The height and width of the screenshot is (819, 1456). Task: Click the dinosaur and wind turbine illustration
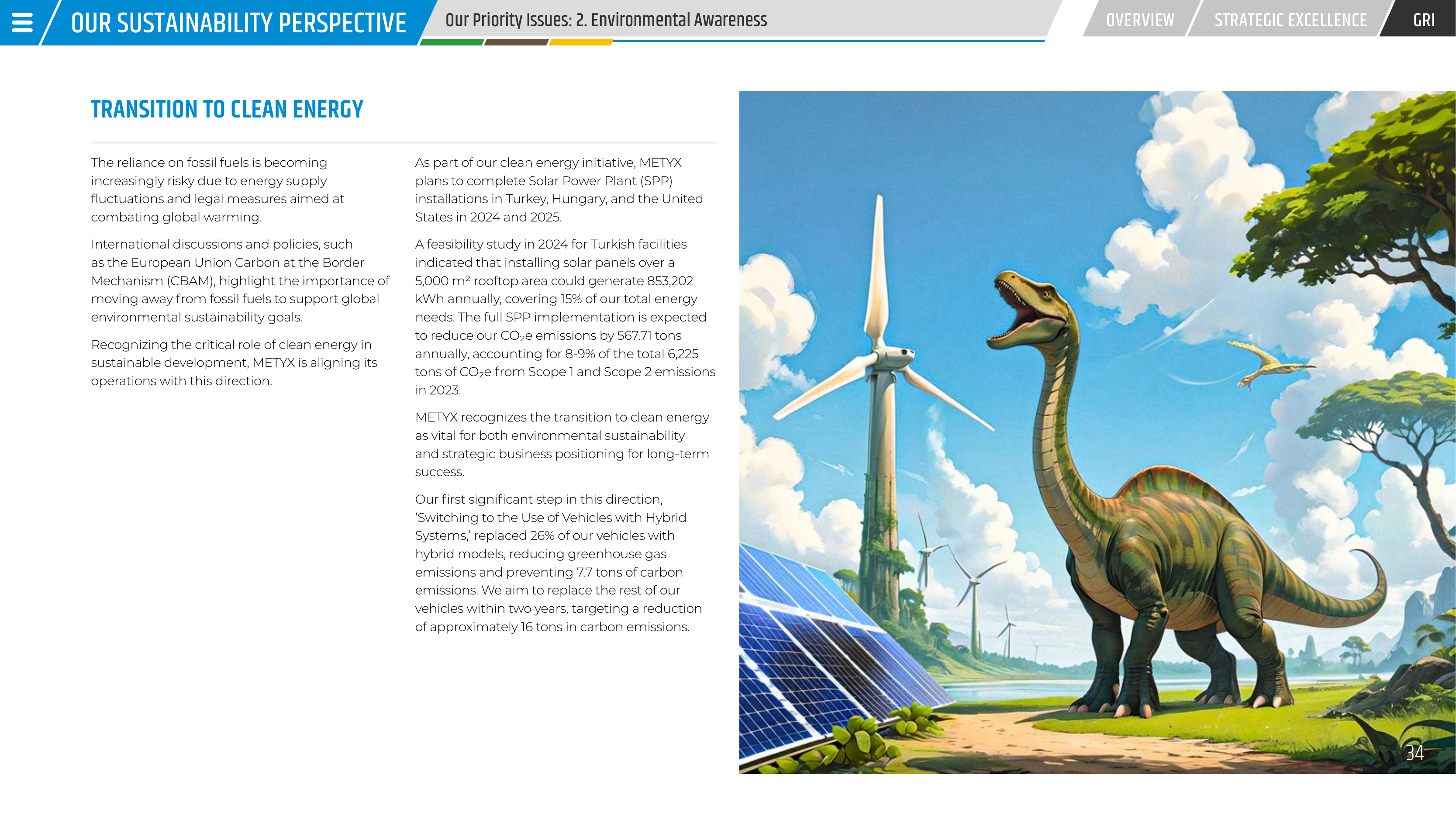pos(1097,432)
